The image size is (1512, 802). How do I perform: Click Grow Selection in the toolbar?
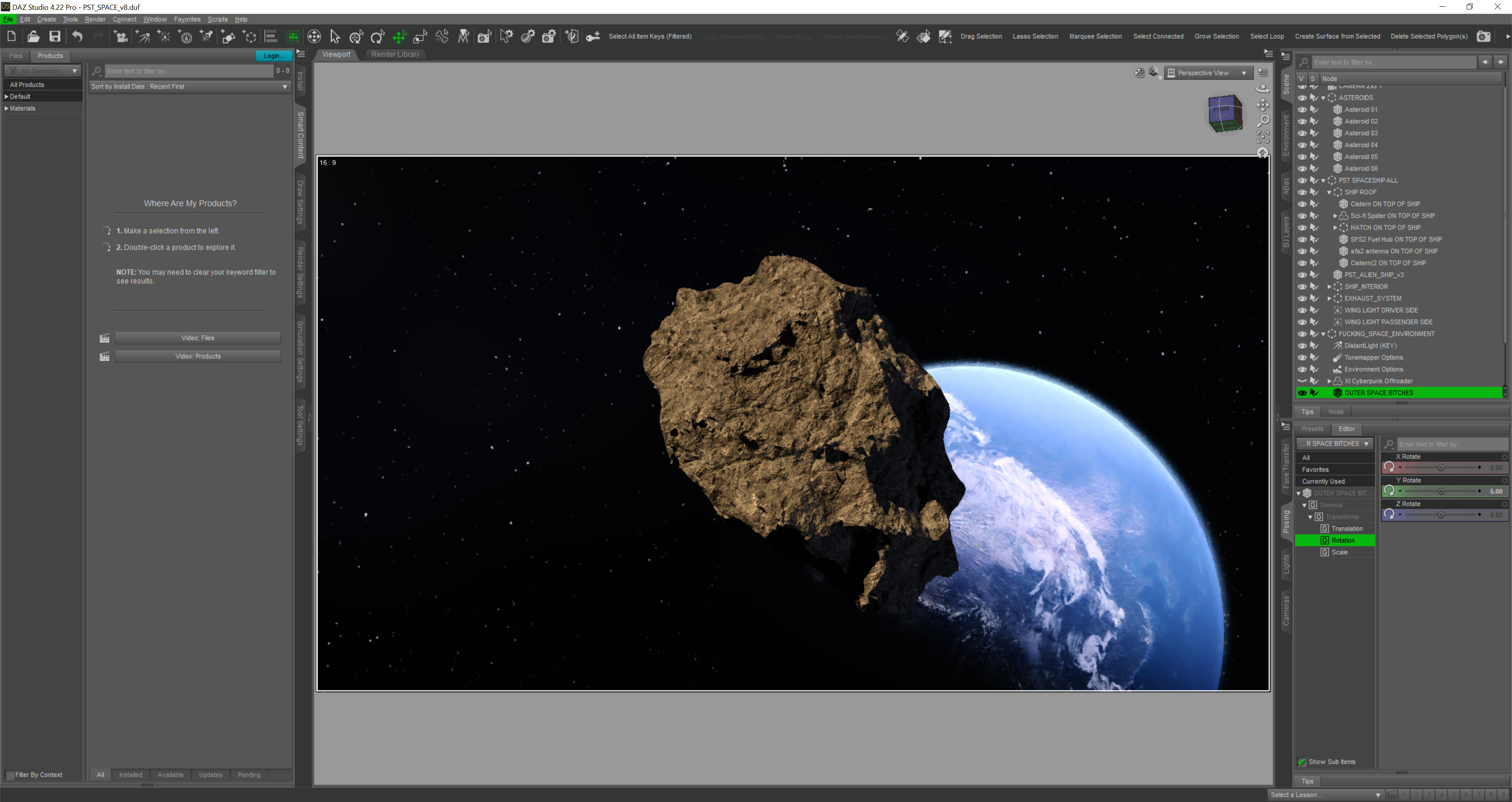pos(1216,36)
